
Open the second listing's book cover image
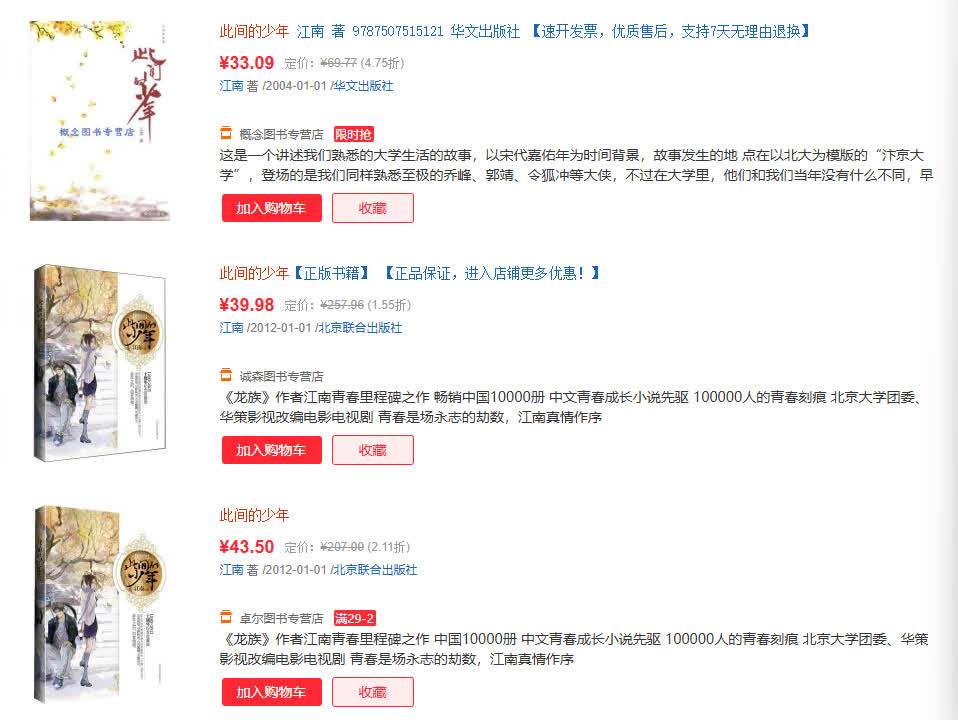click(100, 363)
